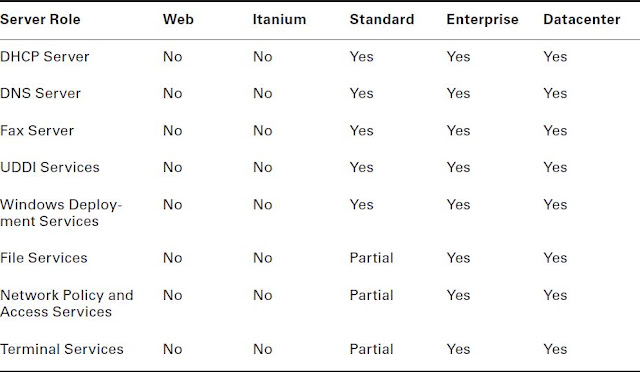This screenshot has height=372, width=640.
Task: Select the Web column header
Action: click(x=178, y=19)
